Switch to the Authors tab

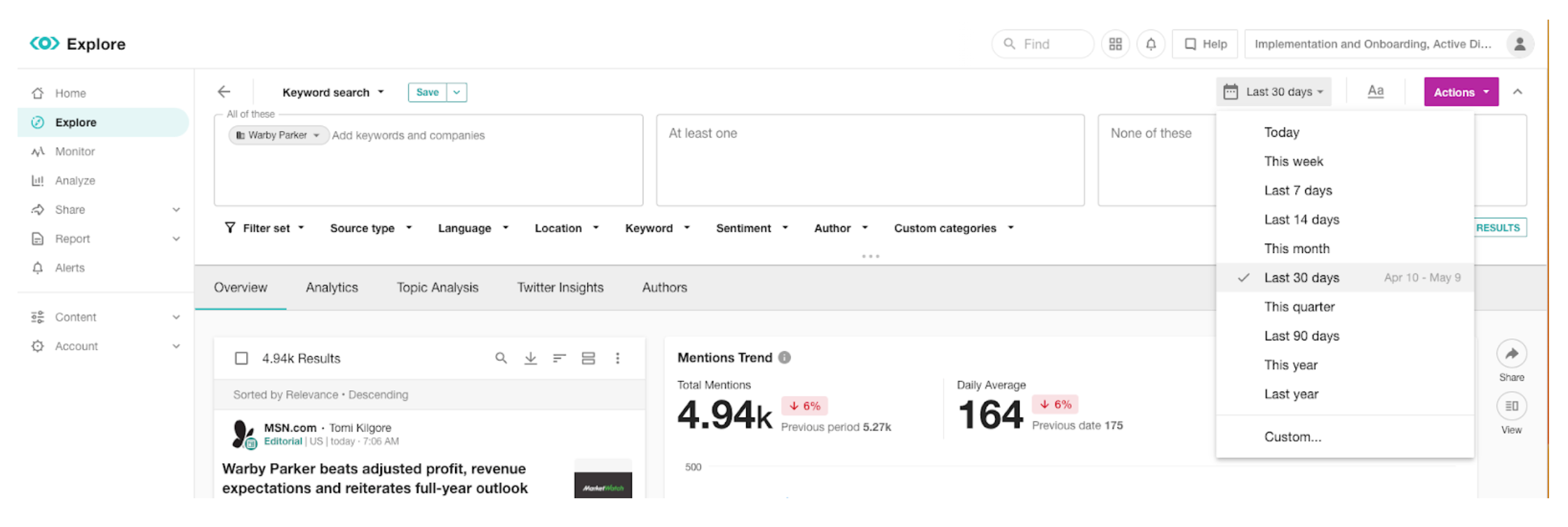tap(665, 287)
